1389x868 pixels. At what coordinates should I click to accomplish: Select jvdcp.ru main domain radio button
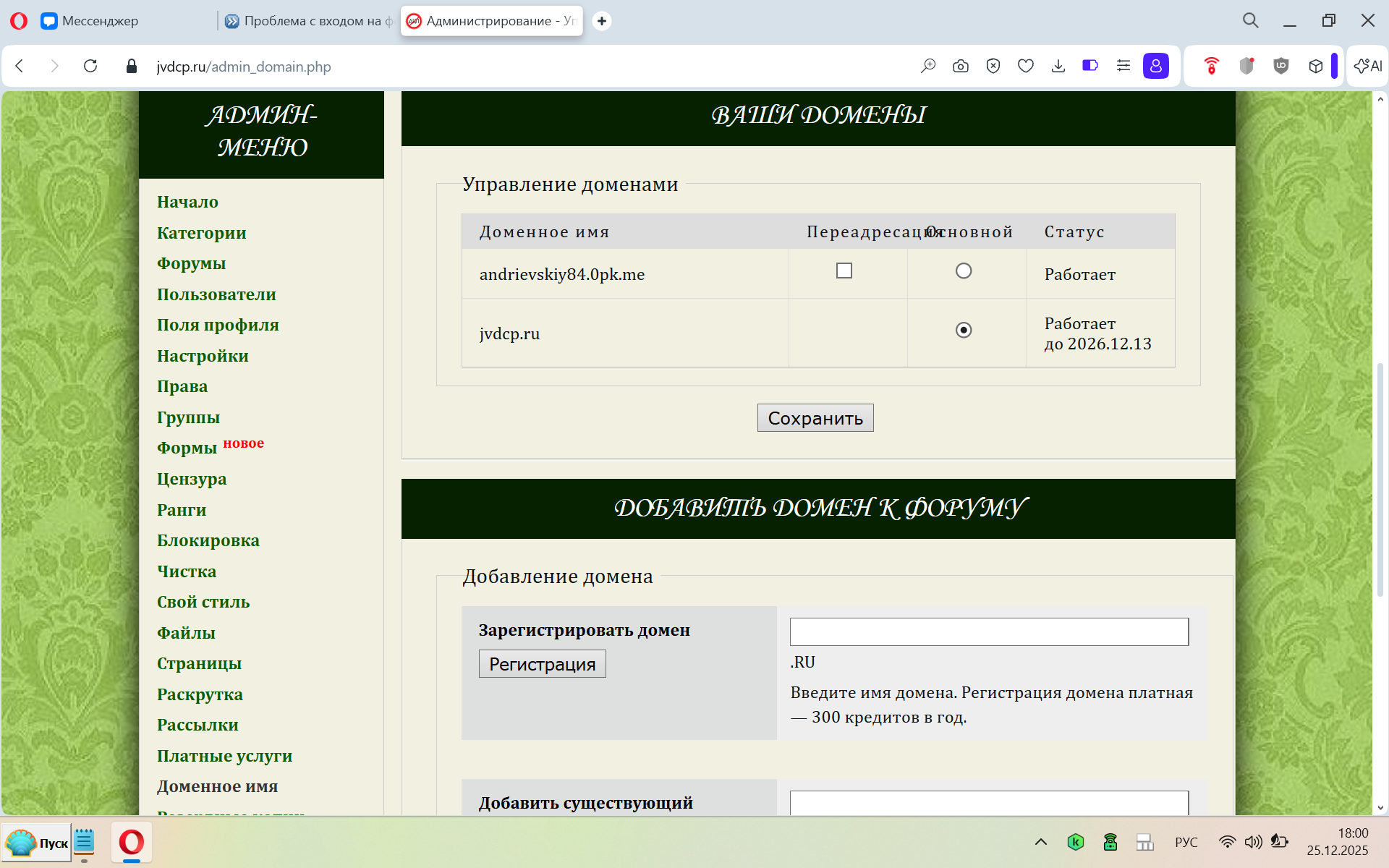(x=963, y=330)
